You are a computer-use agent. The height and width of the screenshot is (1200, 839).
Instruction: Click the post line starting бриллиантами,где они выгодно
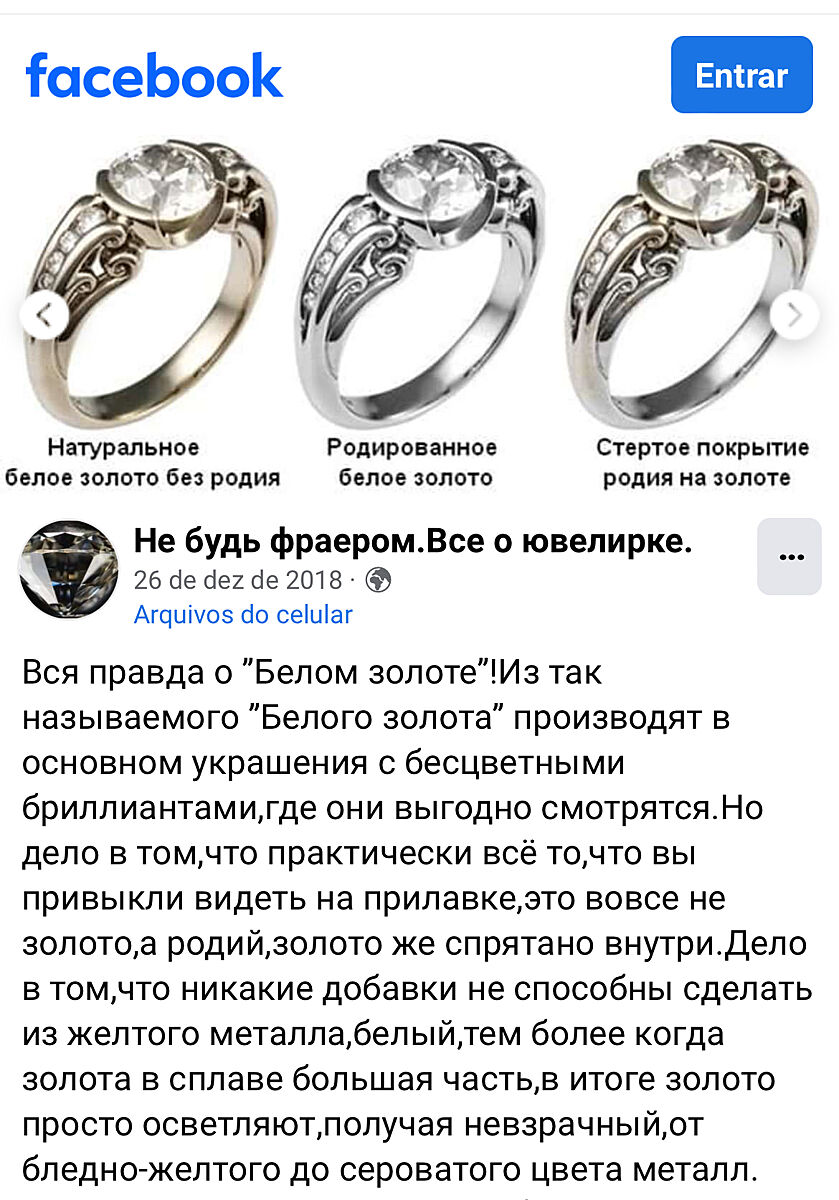coord(392,808)
